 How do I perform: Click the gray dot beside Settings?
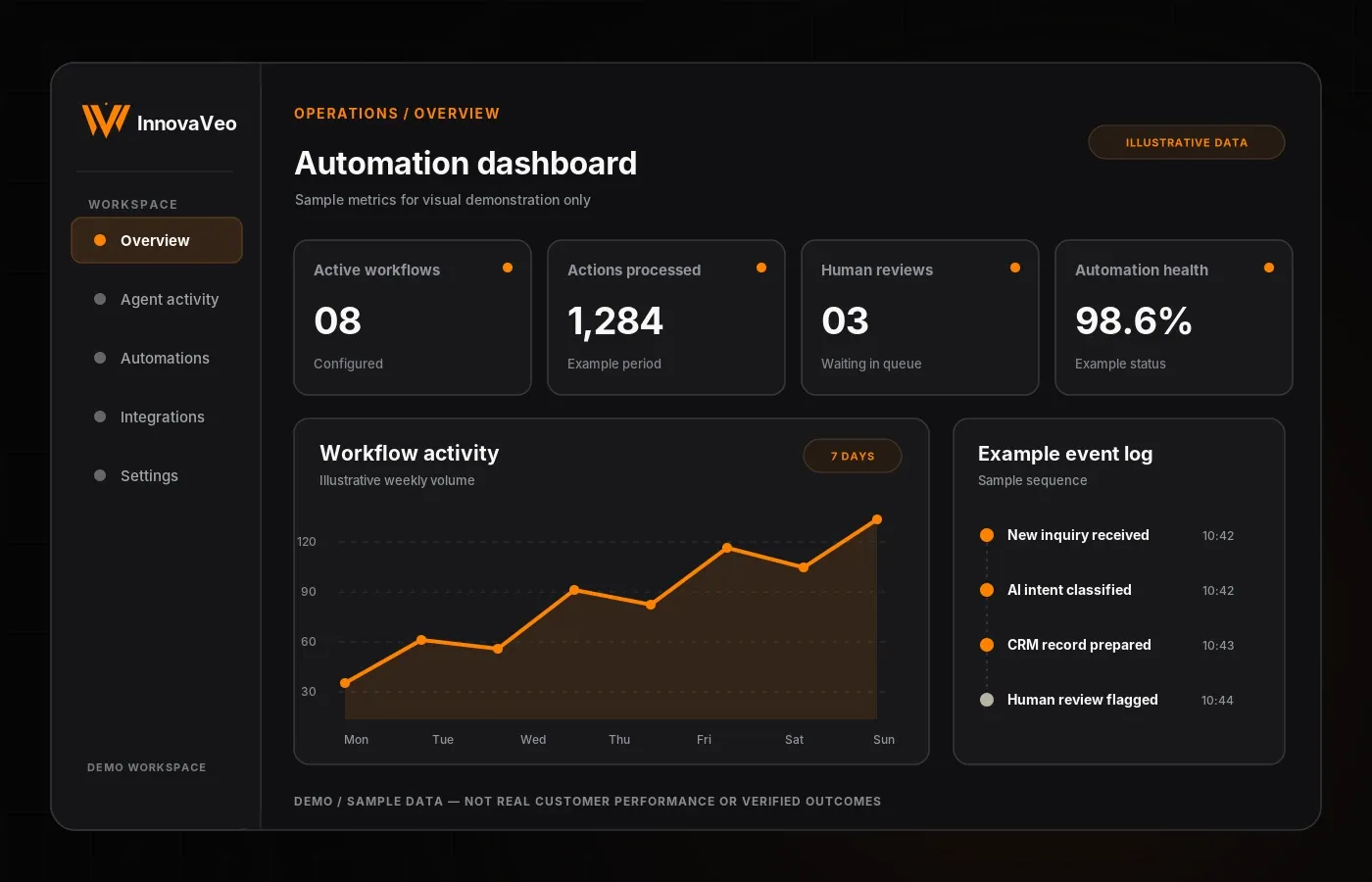100,475
